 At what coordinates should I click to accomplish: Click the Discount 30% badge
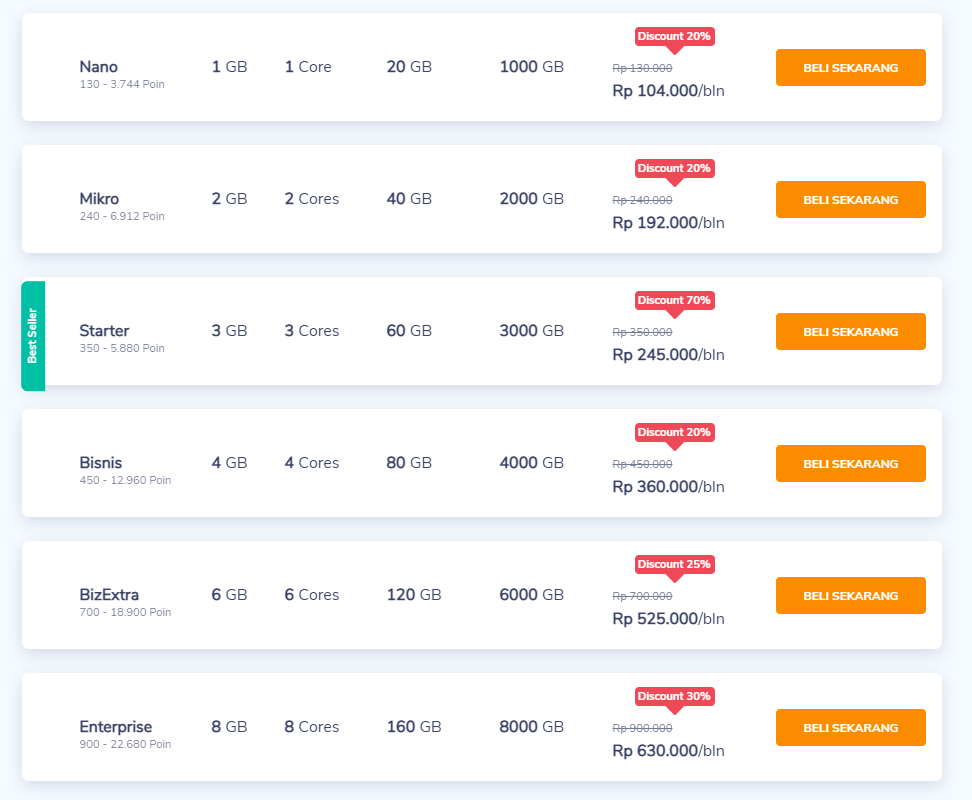[x=674, y=696]
